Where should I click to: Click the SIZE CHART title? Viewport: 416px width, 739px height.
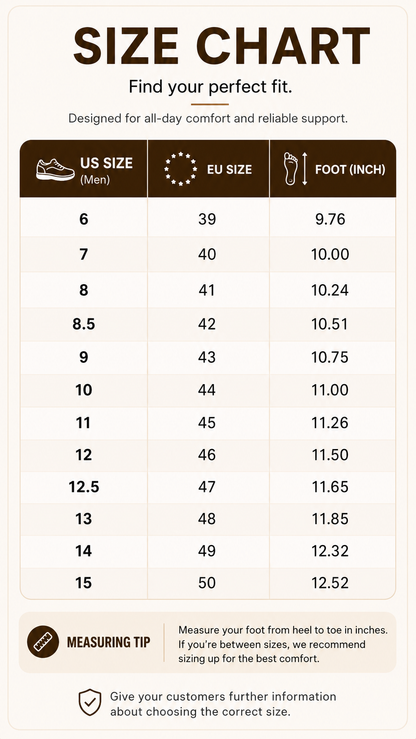coord(221,46)
